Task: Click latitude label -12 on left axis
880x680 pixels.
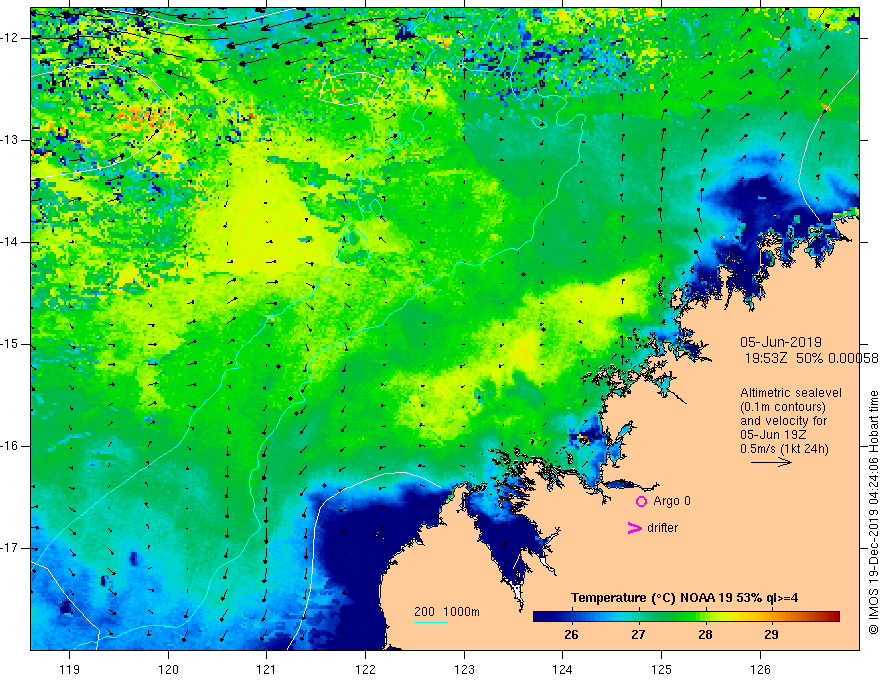Action: (x=10, y=38)
